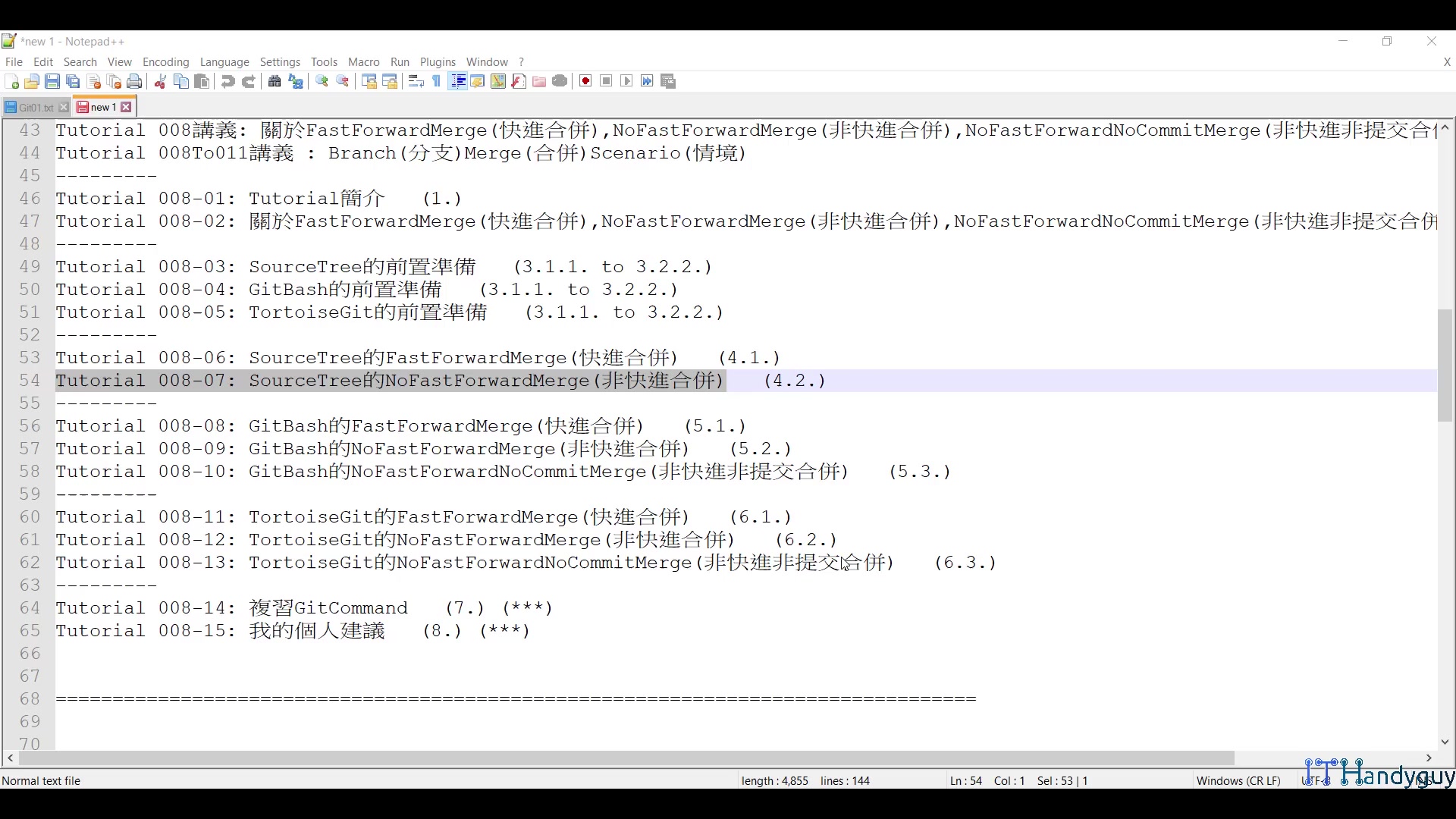This screenshot has width=1456, height=819.
Task: Toggle show all characters
Action: pos(436,81)
